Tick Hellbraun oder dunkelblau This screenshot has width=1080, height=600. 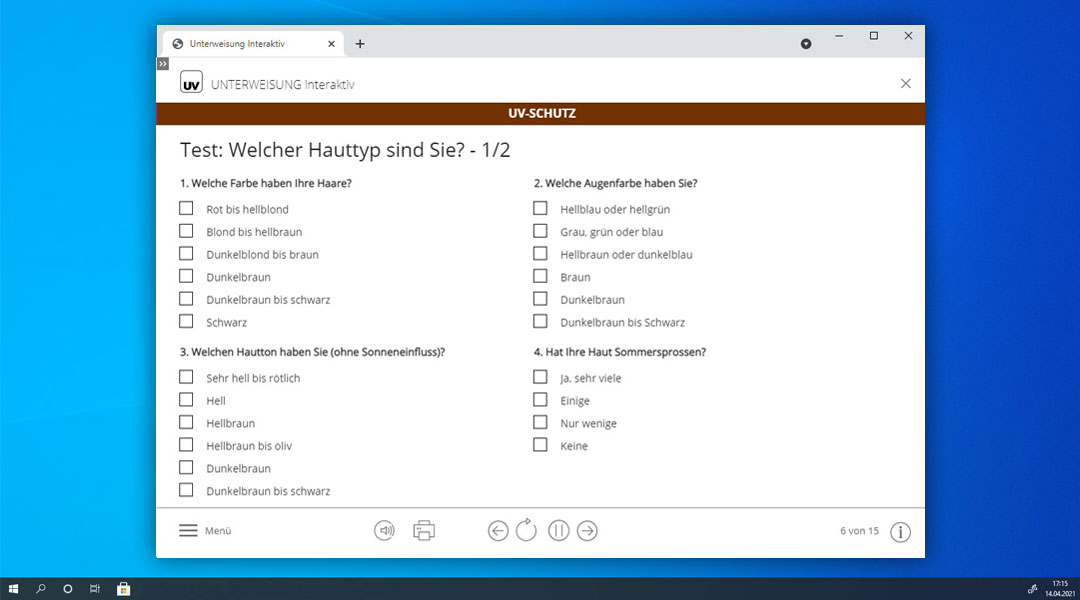point(540,254)
